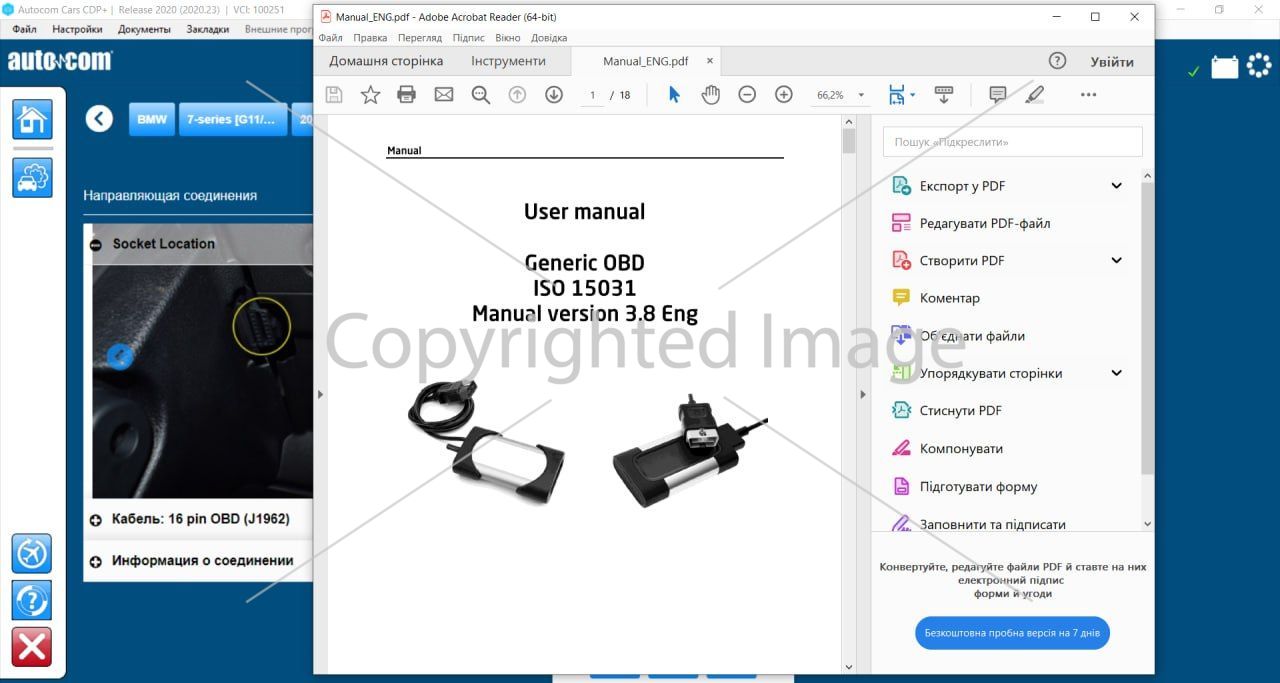The height and width of the screenshot is (683, 1280).
Task: Open Acrobat Файл menu
Action: point(330,37)
